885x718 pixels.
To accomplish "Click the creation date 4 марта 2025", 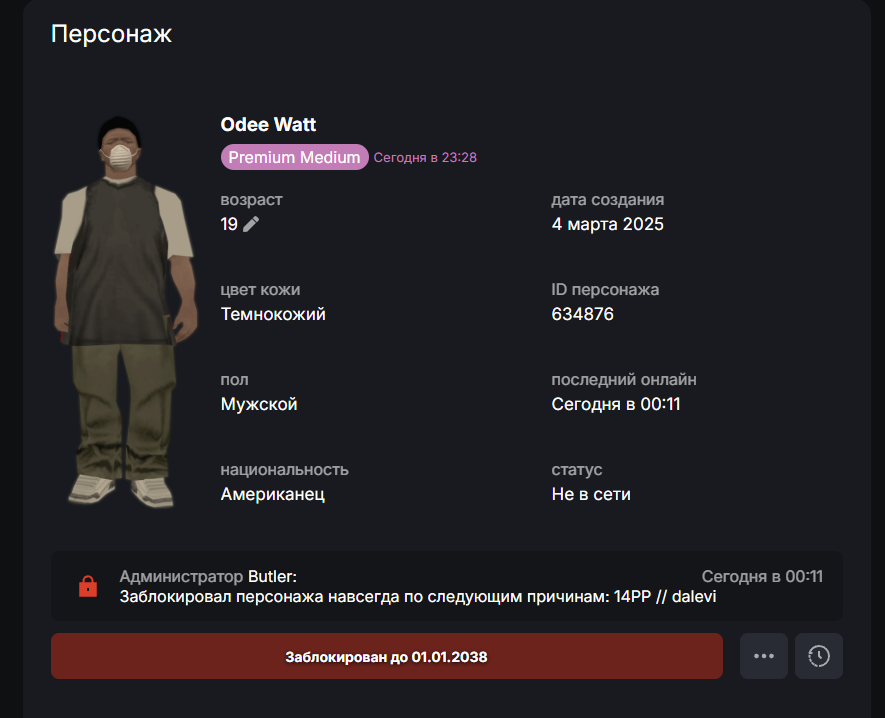I will pyautogui.click(x=607, y=224).
